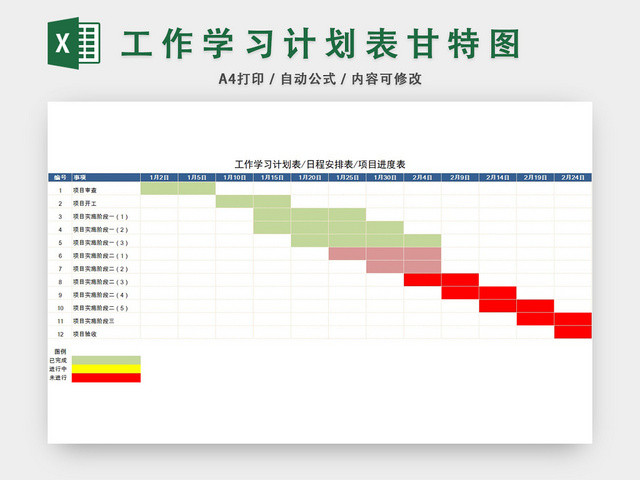Click the title 工作学习计划表甘特图
Viewport: 640px width, 480px height.
(320, 44)
